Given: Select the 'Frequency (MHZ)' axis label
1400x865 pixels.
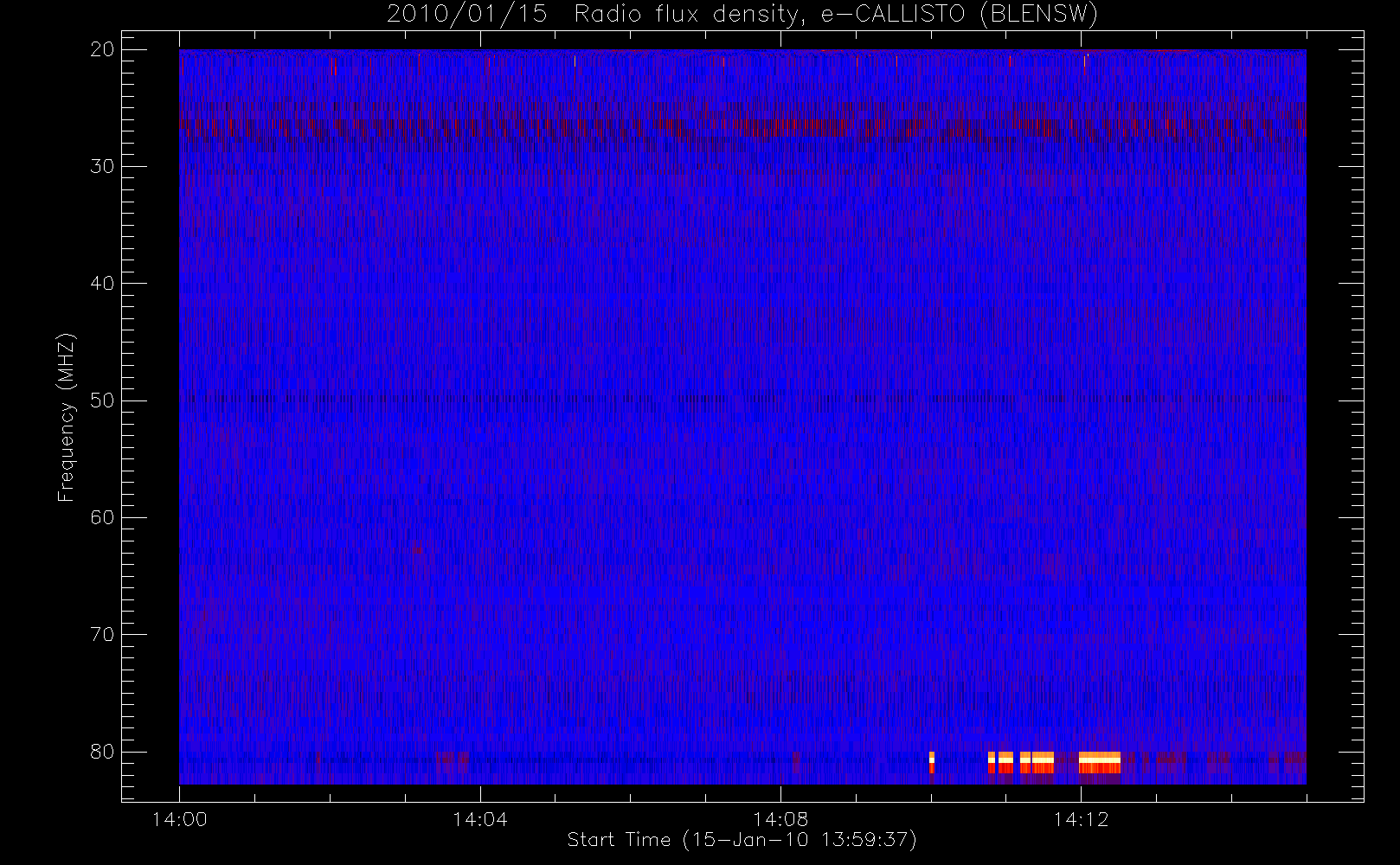Looking at the screenshot, I should (66, 417).
